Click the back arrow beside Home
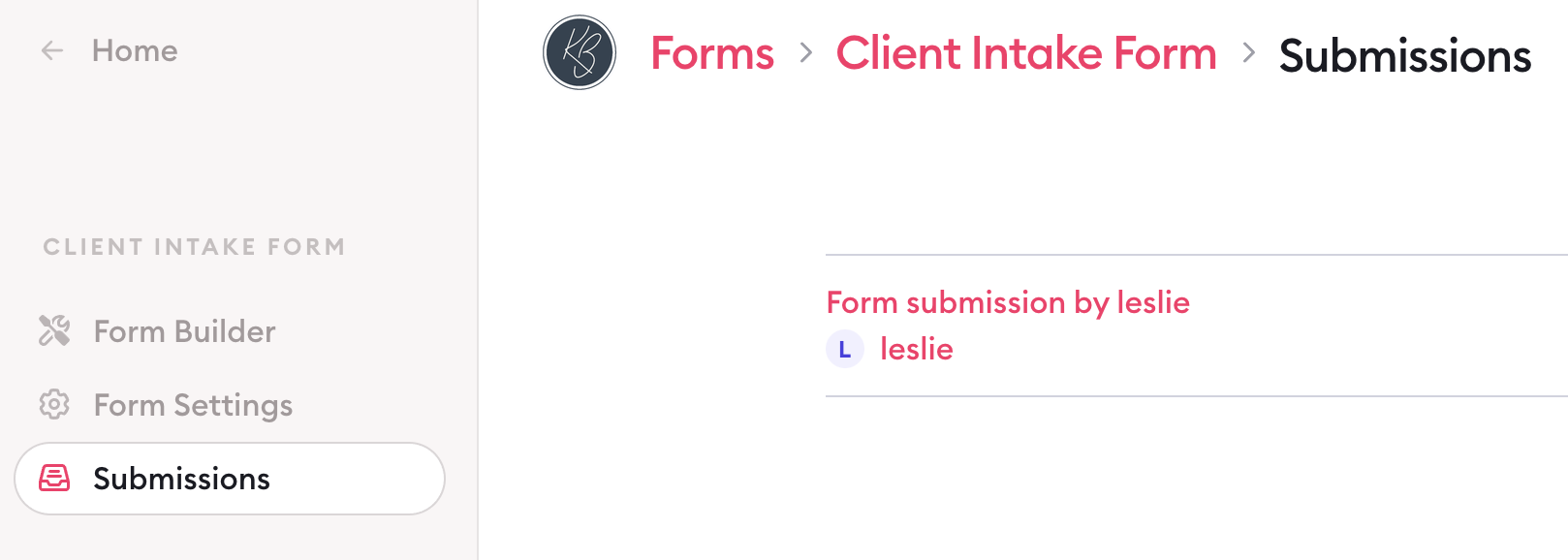The image size is (1568, 560). click(x=52, y=50)
